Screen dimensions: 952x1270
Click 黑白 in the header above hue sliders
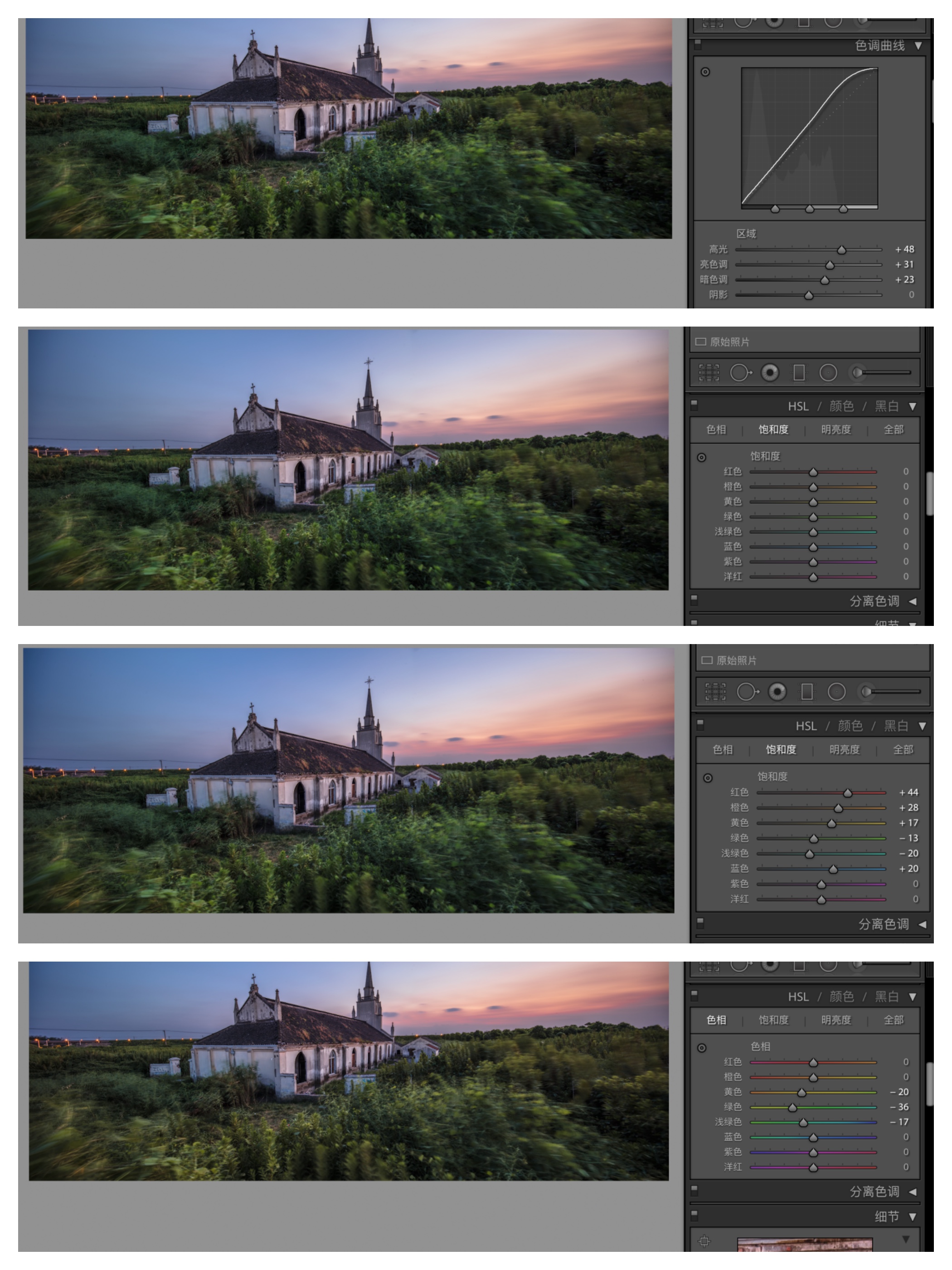(x=886, y=996)
